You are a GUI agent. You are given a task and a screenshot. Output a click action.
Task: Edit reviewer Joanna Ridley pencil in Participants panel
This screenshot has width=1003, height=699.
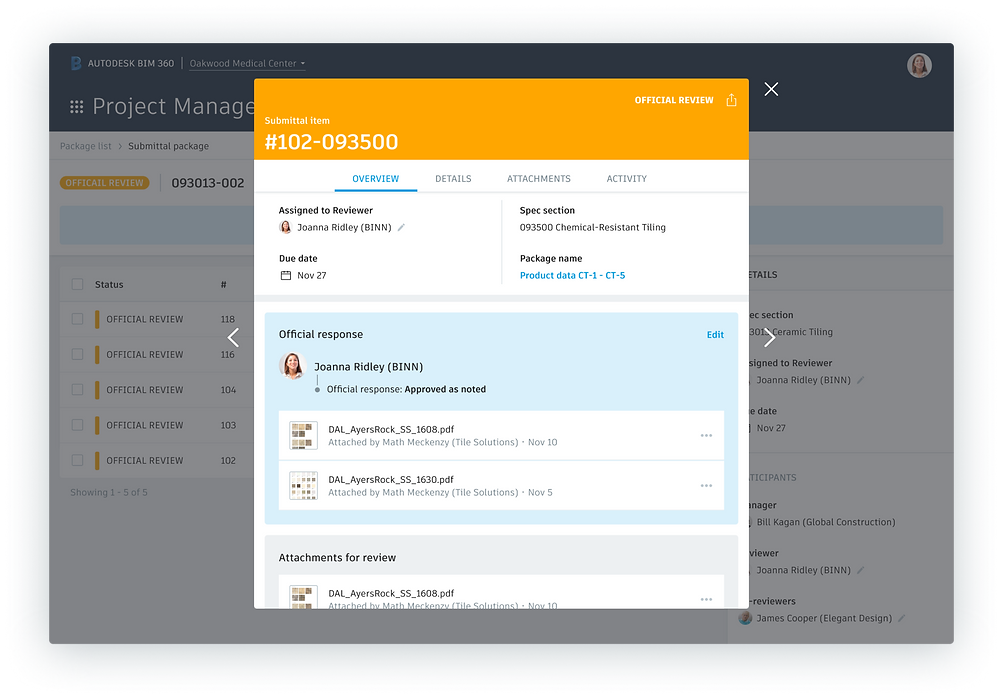(860, 570)
